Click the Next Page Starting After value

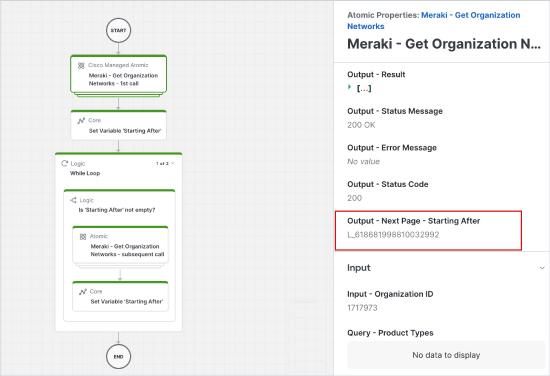tap(393, 235)
